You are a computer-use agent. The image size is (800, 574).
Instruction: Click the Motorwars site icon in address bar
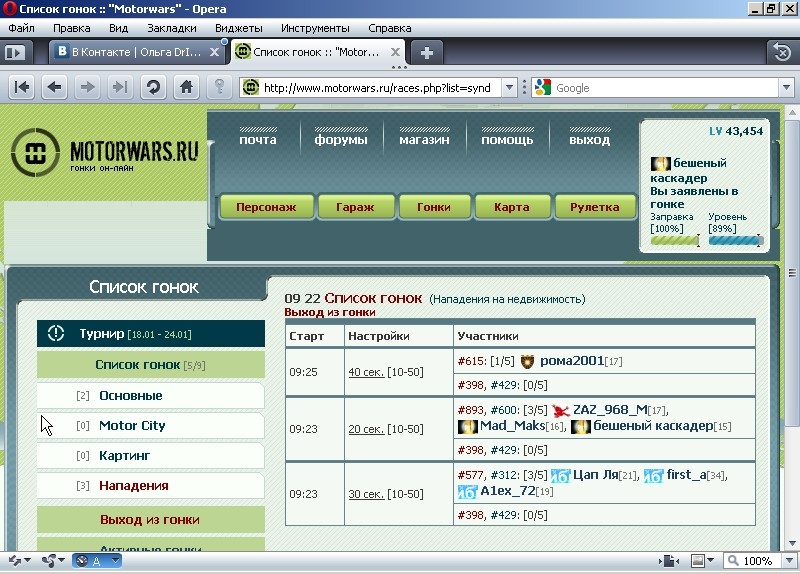click(x=251, y=88)
